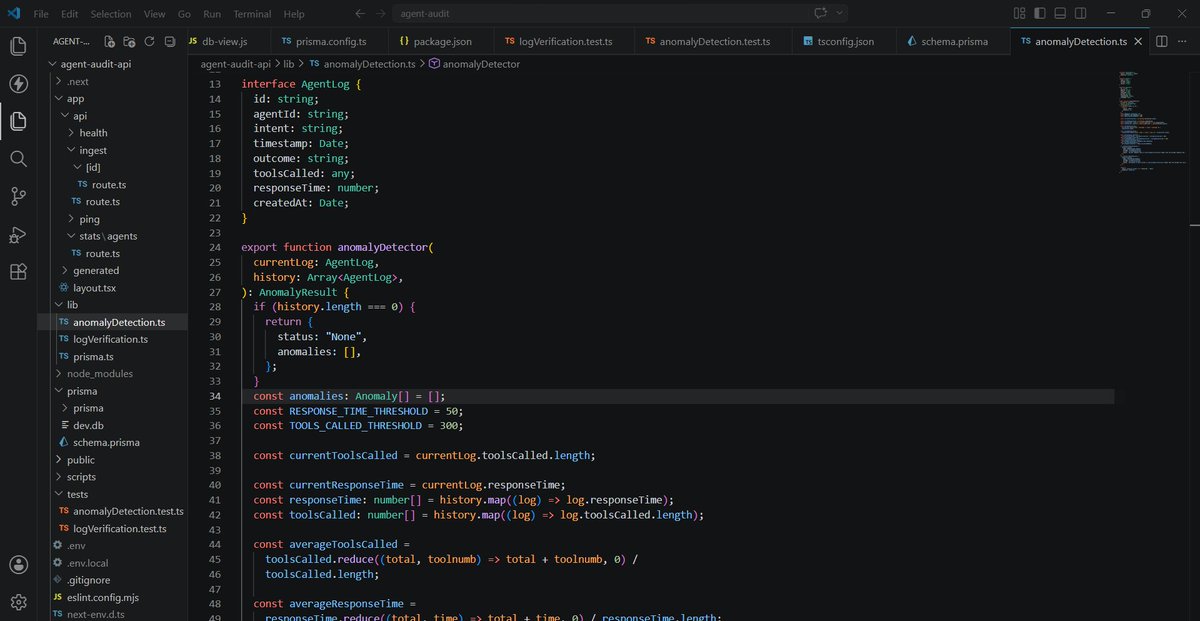Open logVerification.ts in the lib folder
Image resolution: width=1200 pixels, height=621 pixels.
point(110,339)
